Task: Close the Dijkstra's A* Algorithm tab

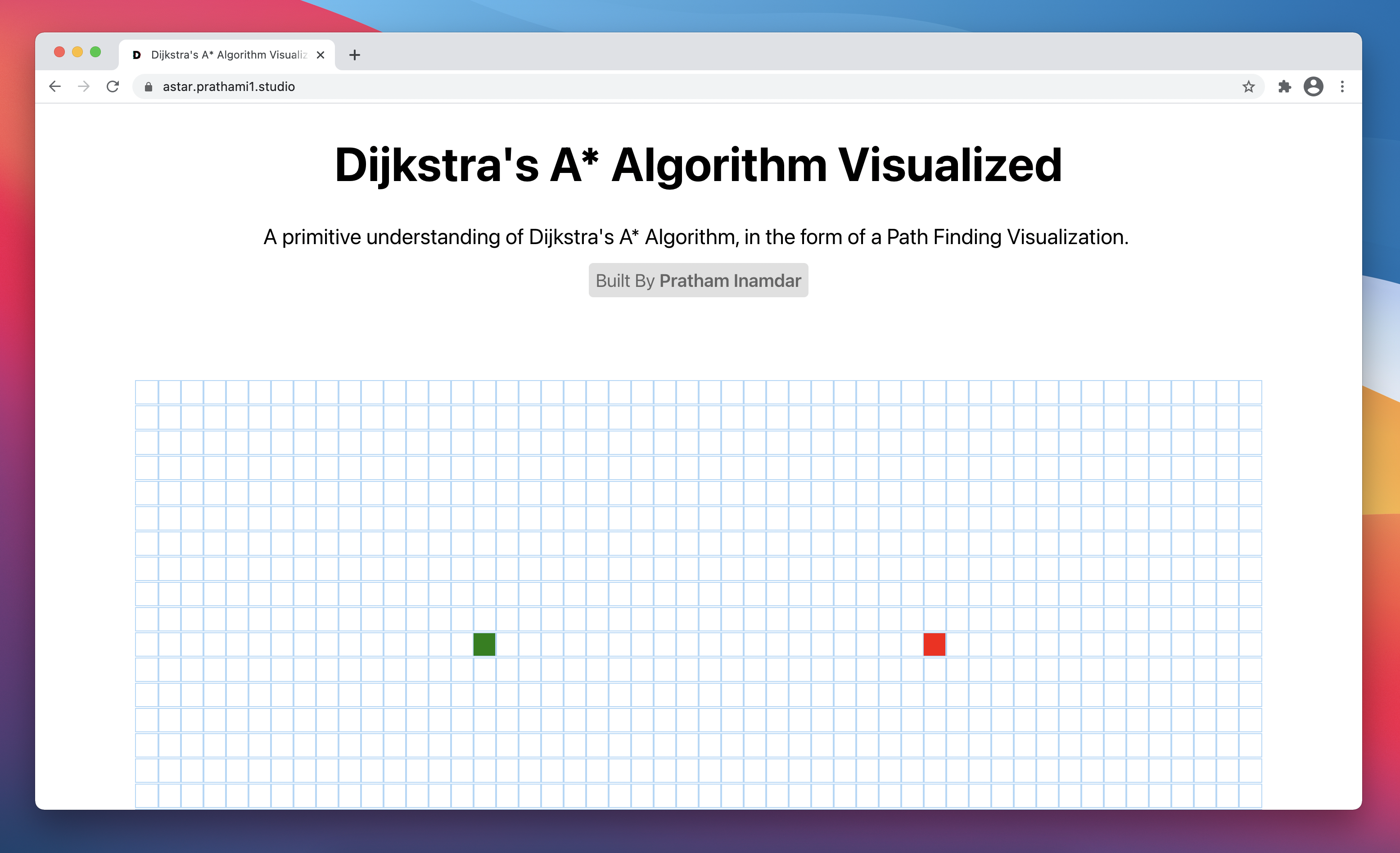Action: pos(321,55)
